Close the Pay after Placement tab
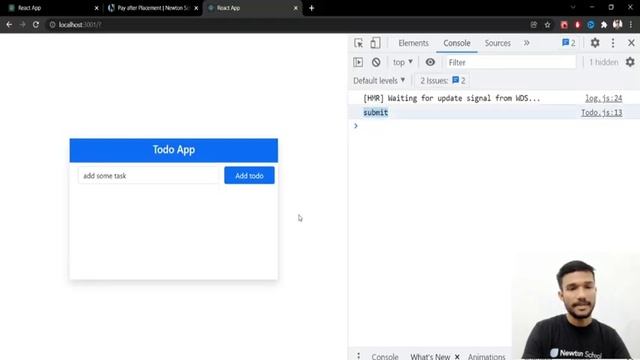The image size is (640, 360). tap(196, 8)
